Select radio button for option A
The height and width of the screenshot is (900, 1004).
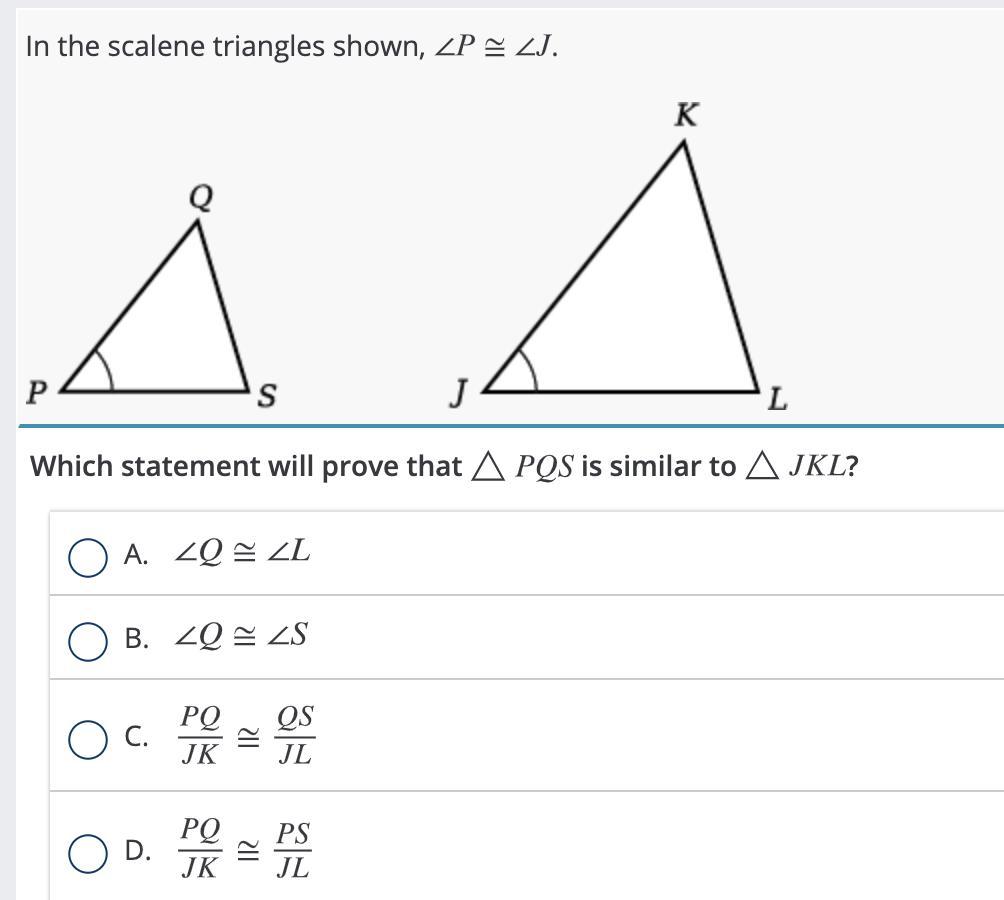pyautogui.click(x=88, y=557)
